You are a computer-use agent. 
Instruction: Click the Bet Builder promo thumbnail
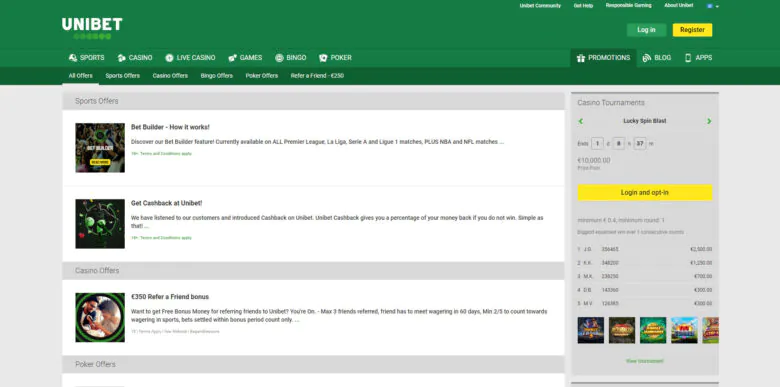100,148
